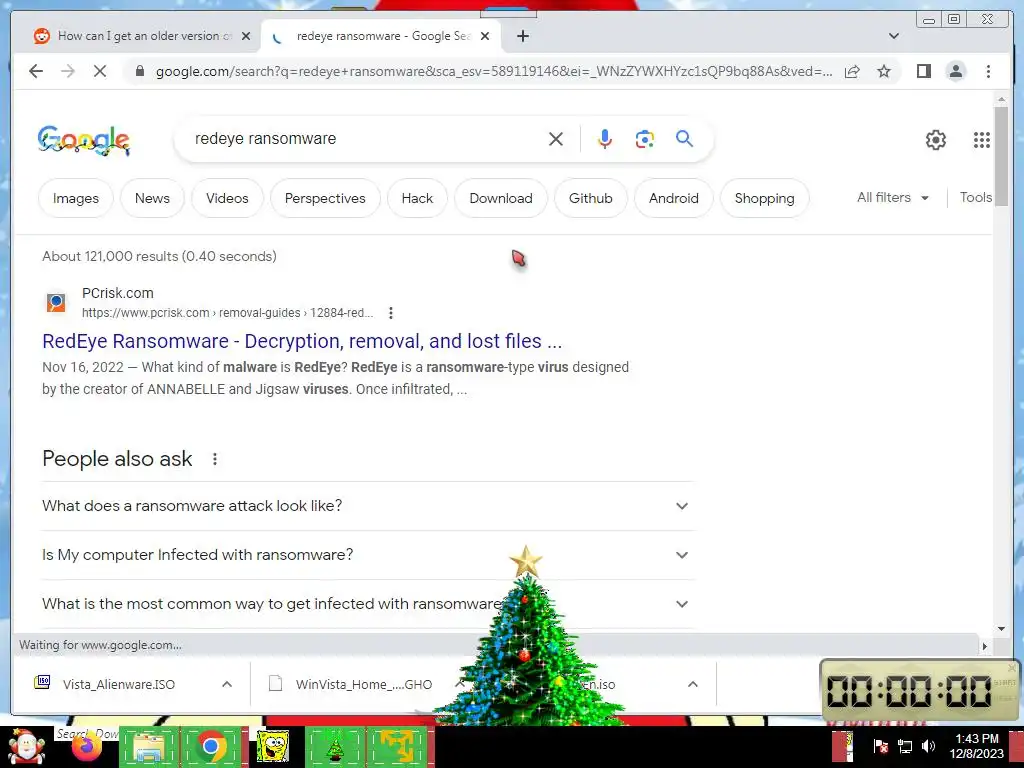Open Action Center flag tray icon
1024x768 pixels.
click(880, 746)
